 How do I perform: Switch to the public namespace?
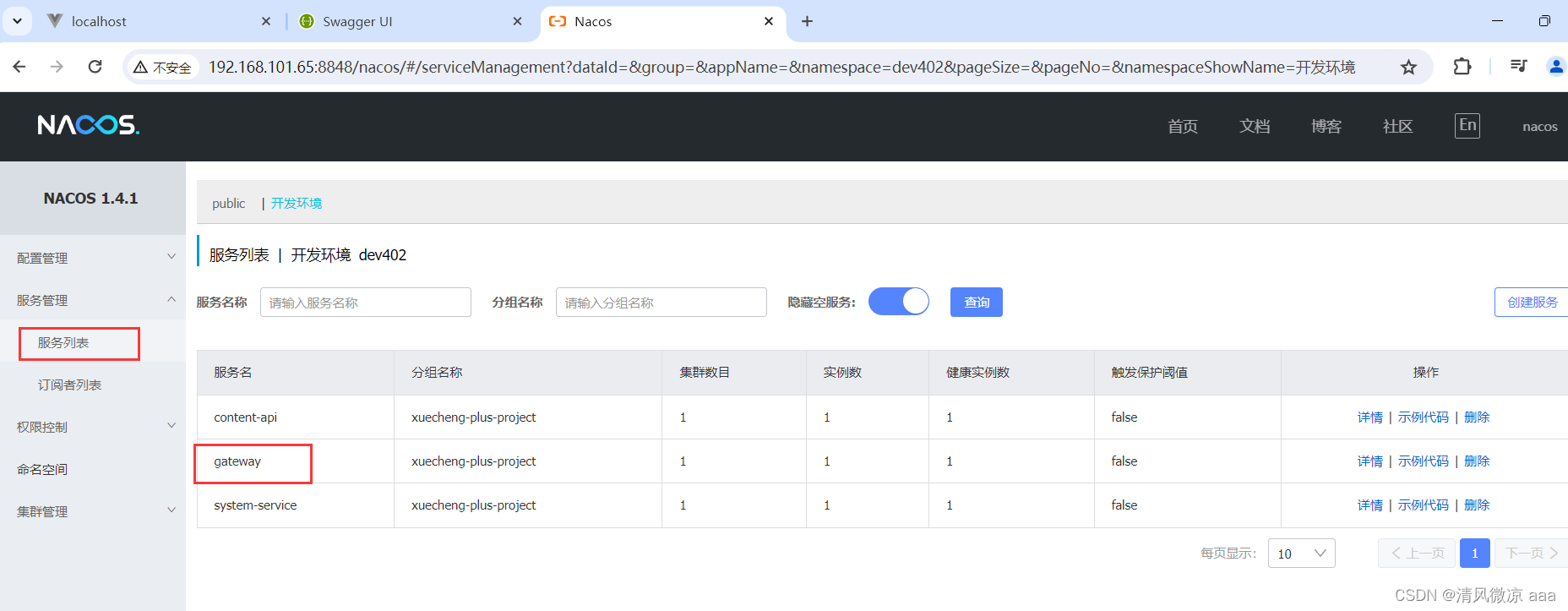click(228, 203)
